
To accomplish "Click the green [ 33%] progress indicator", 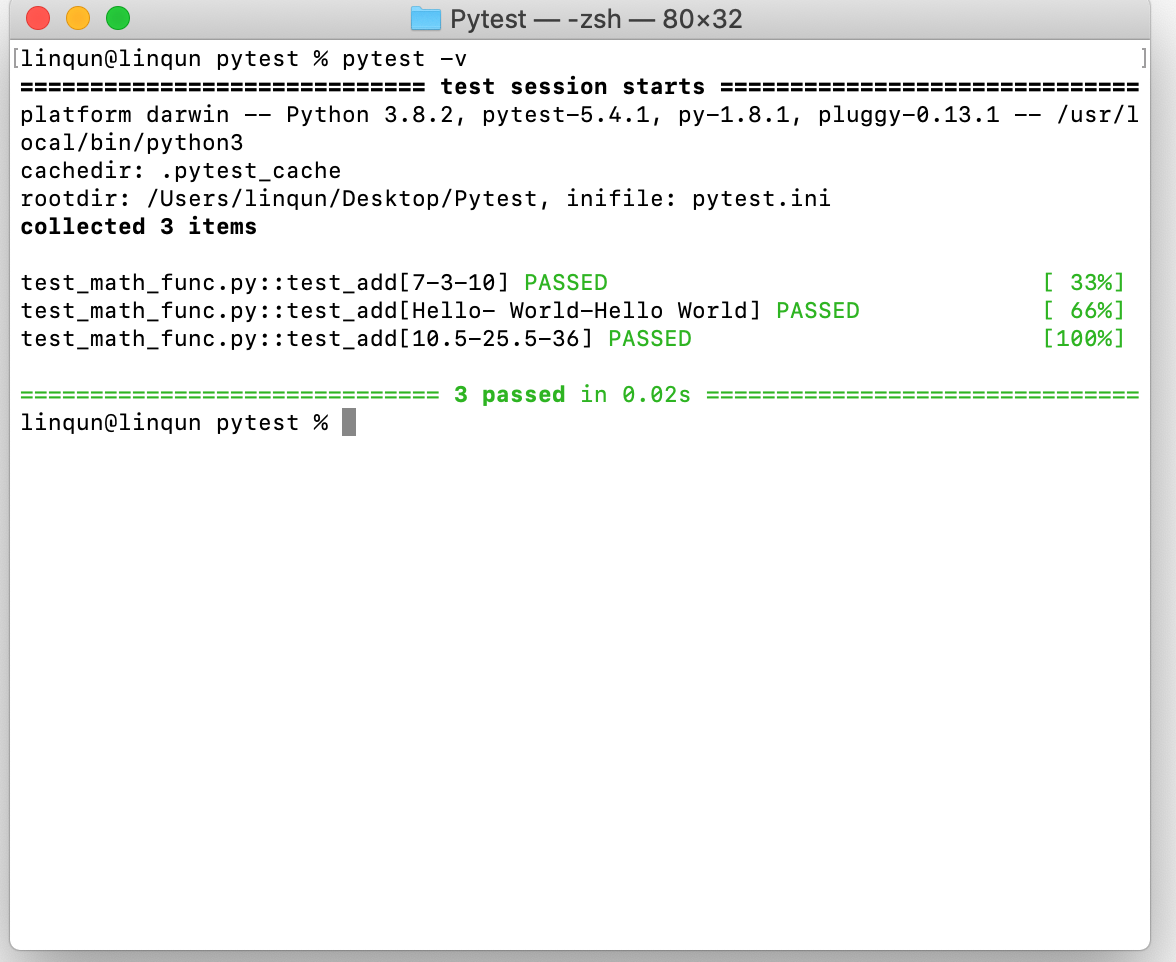I will click(1083, 283).
